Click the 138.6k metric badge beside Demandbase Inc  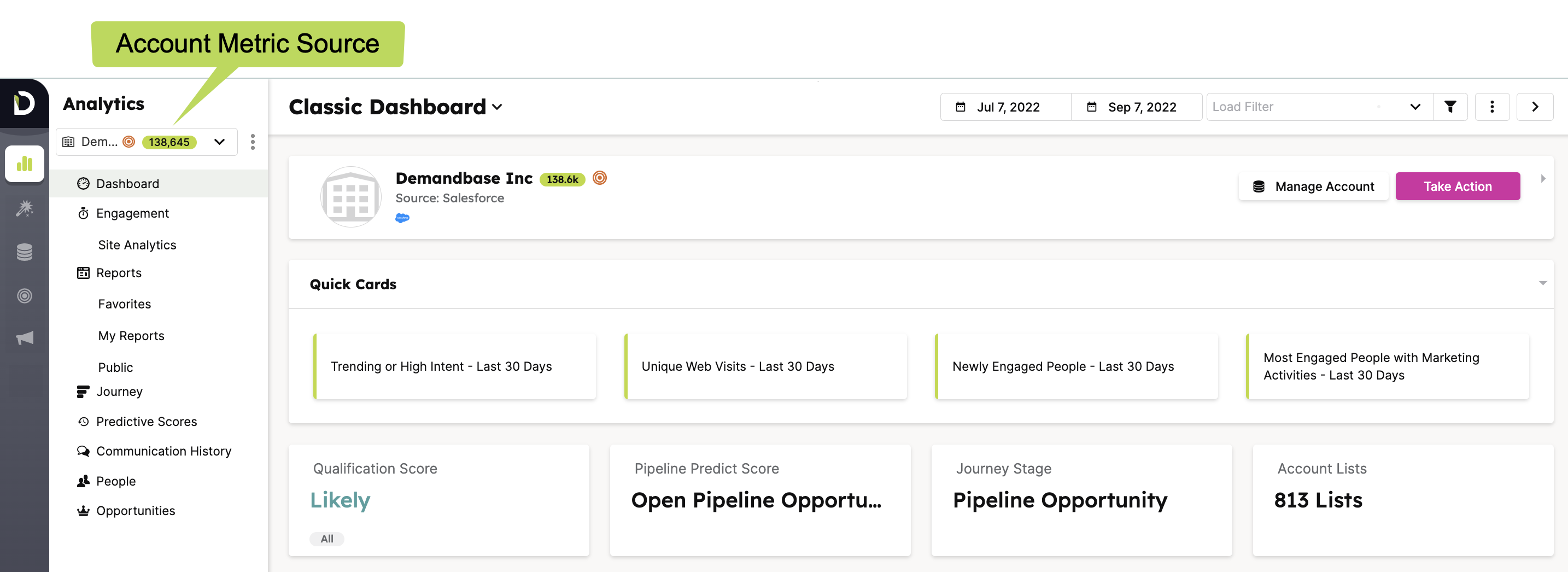point(563,179)
